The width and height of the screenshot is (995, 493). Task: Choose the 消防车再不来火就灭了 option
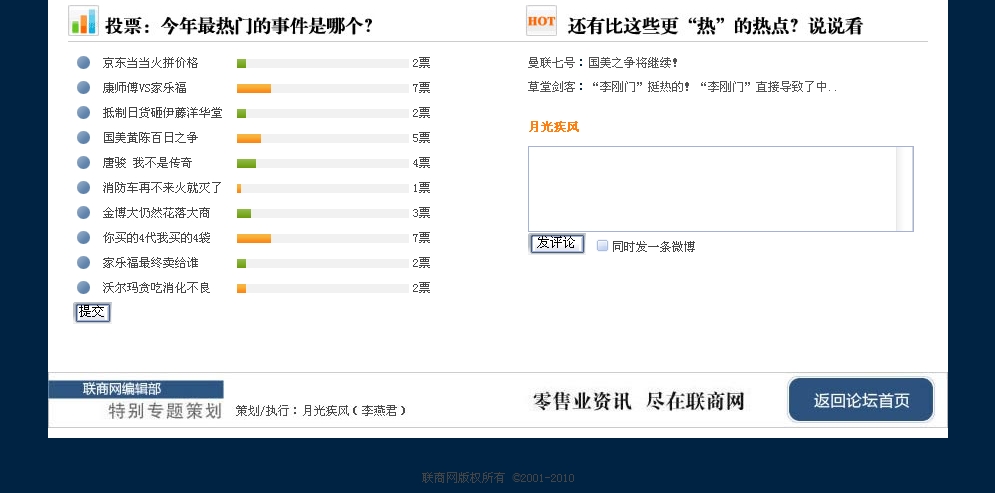pos(84,188)
